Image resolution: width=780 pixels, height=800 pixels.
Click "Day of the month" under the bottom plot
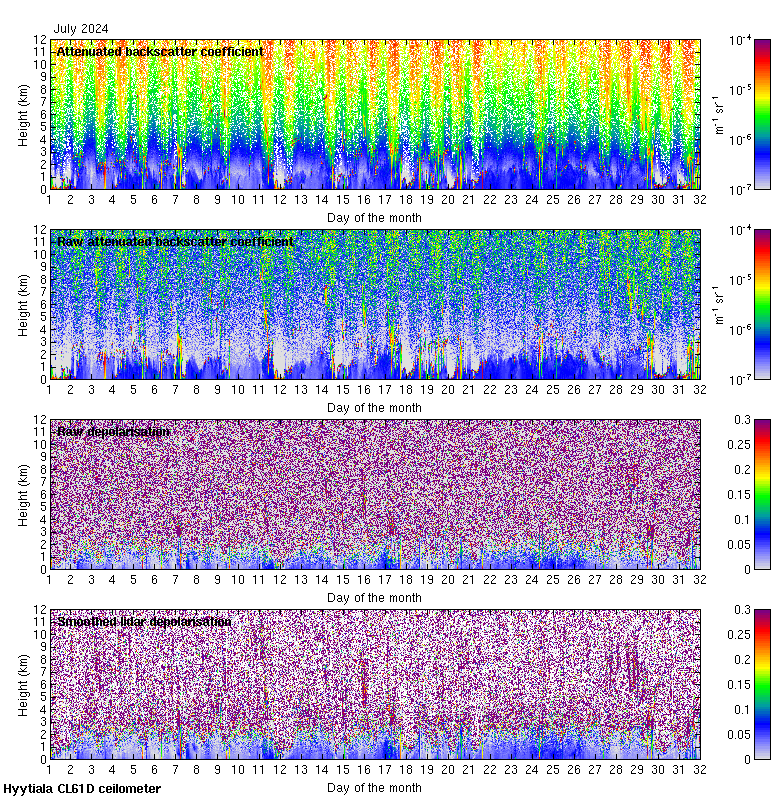click(x=374, y=787)
